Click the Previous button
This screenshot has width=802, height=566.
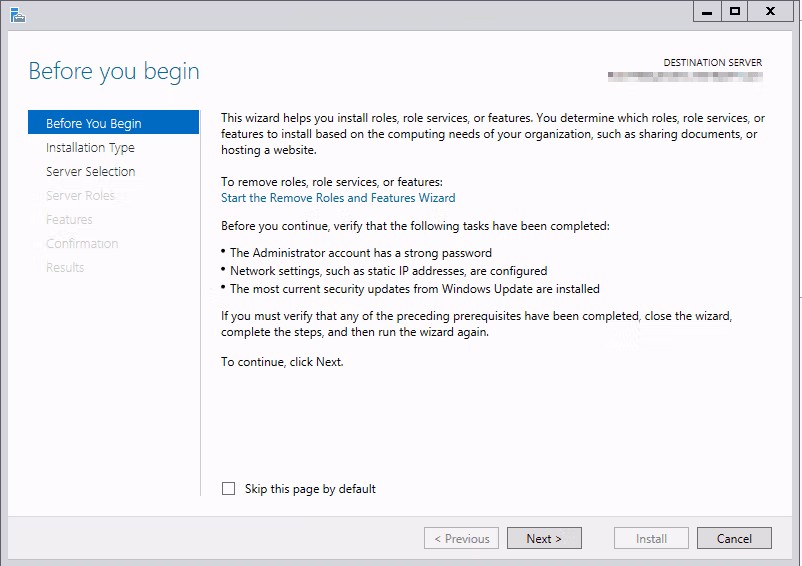point(461,538)
